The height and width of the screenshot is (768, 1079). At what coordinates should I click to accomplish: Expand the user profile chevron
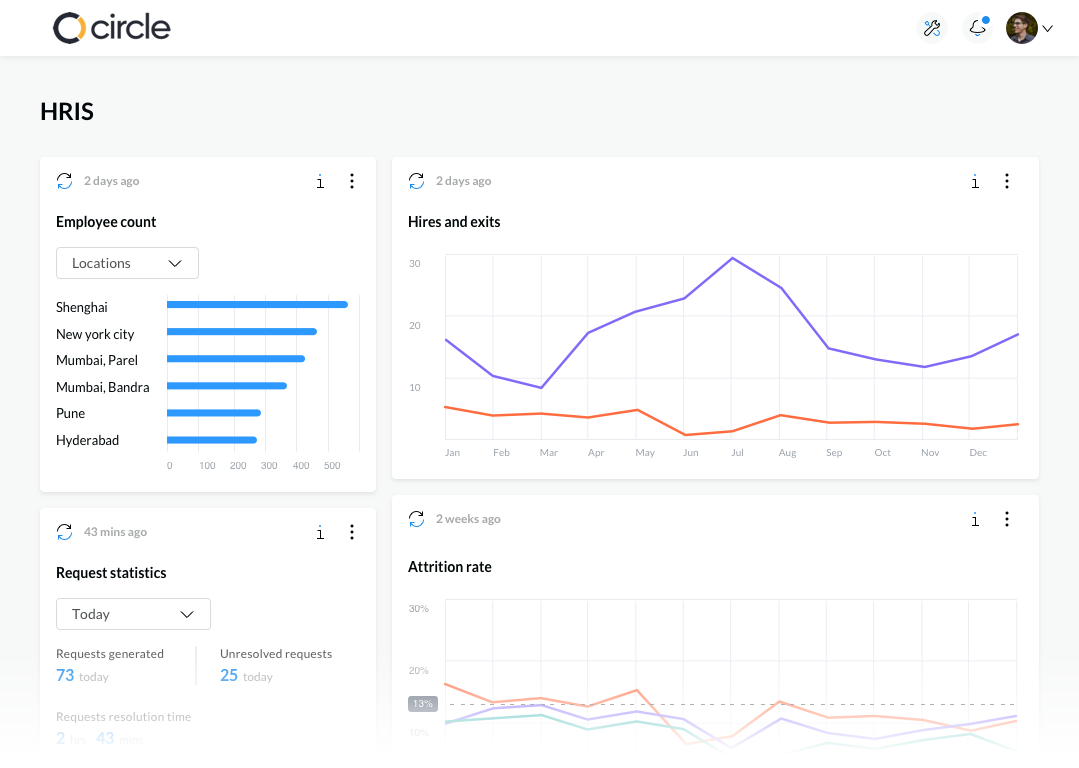[1048, 29]
